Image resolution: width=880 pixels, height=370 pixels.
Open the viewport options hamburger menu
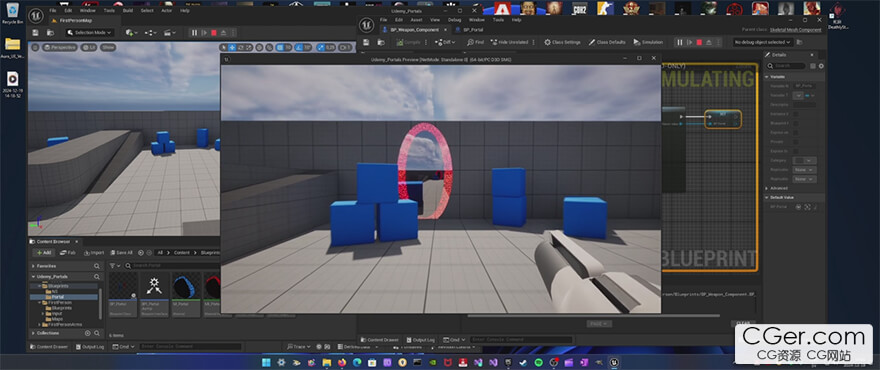point(35,48)
